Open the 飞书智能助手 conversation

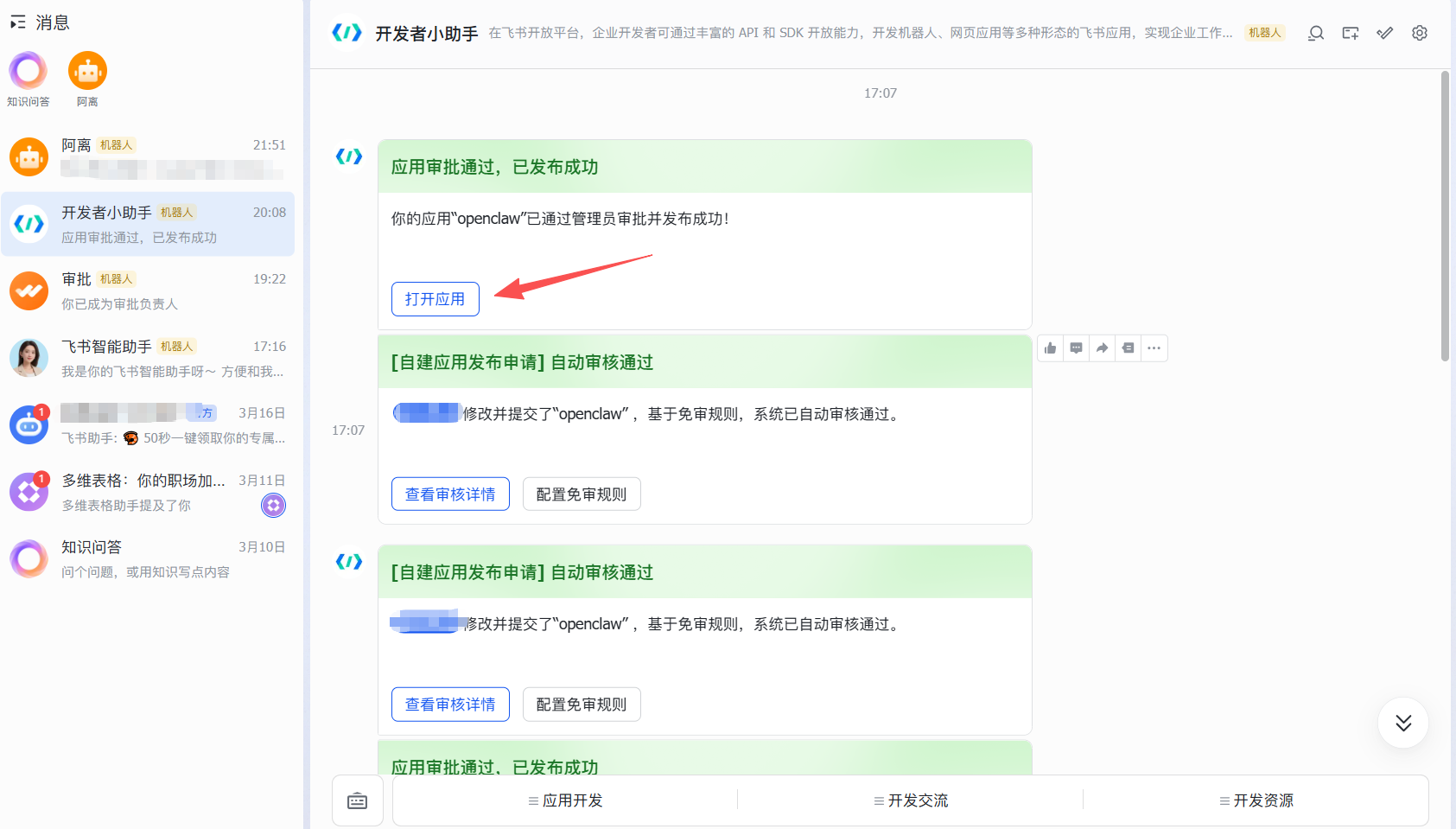pyautogui.click(x=148, y=358)
